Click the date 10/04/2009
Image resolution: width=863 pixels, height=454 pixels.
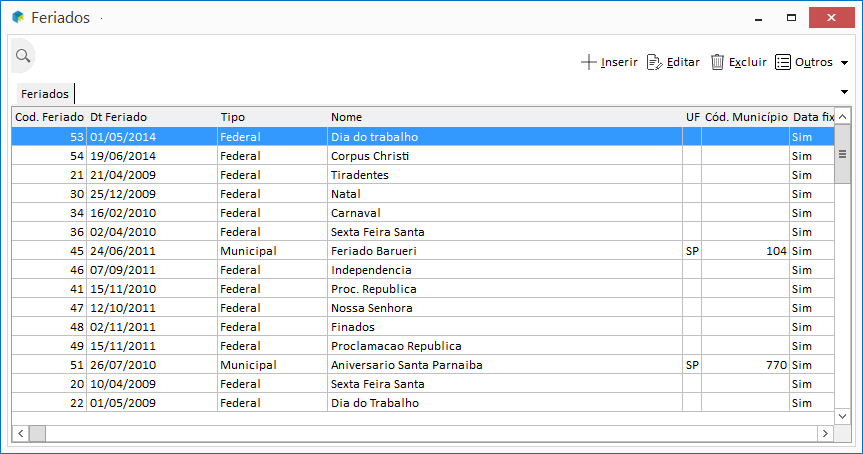pos(123,384)
